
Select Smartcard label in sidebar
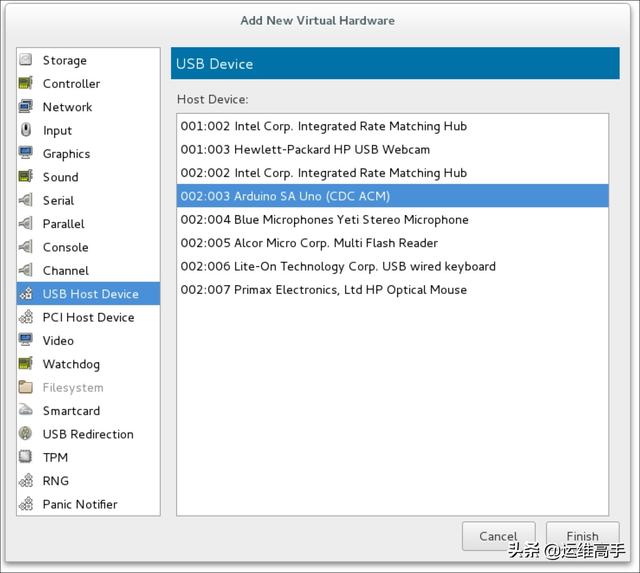71,411
